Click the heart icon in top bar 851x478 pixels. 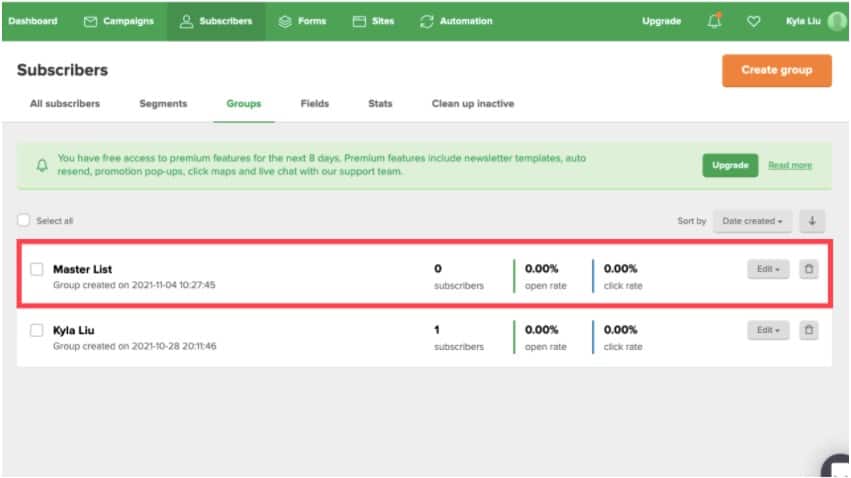point(753,21)
